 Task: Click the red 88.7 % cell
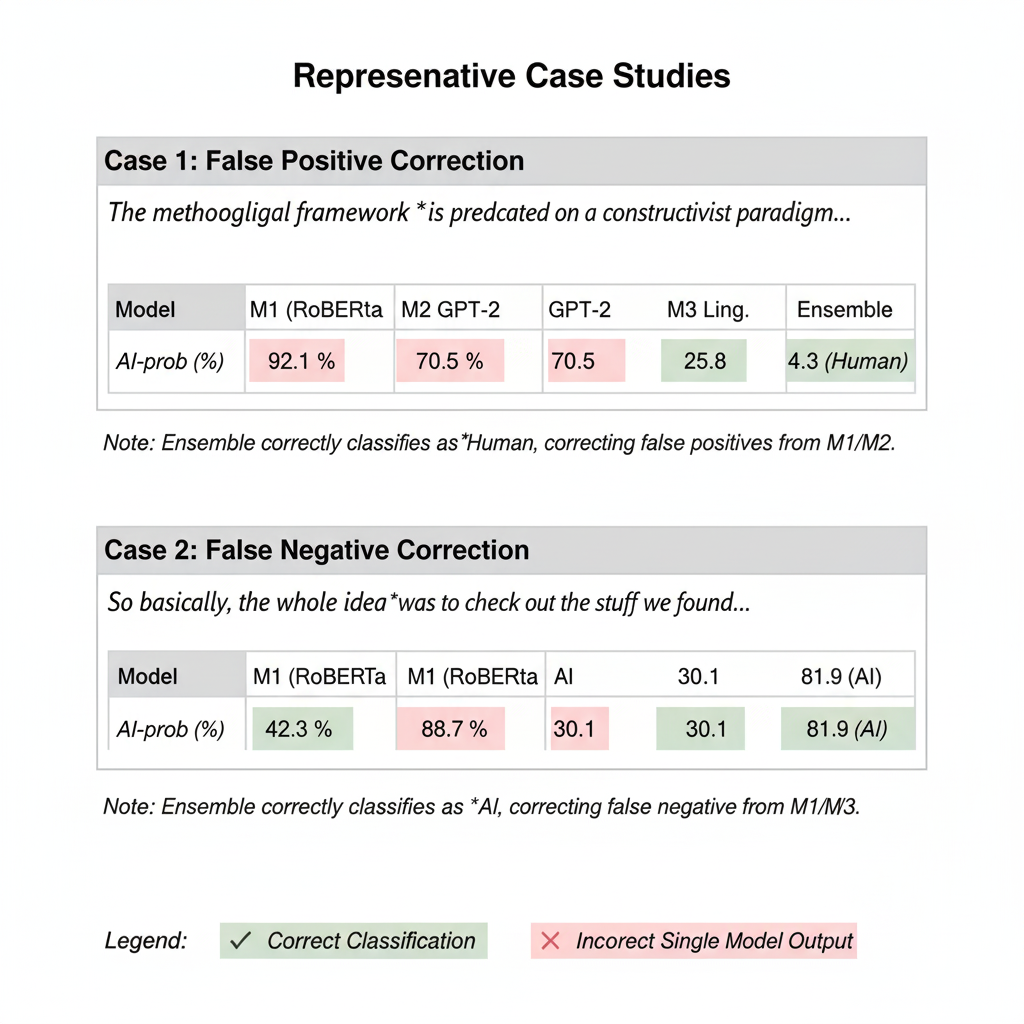pyautogui.click(x=454, y=729)
